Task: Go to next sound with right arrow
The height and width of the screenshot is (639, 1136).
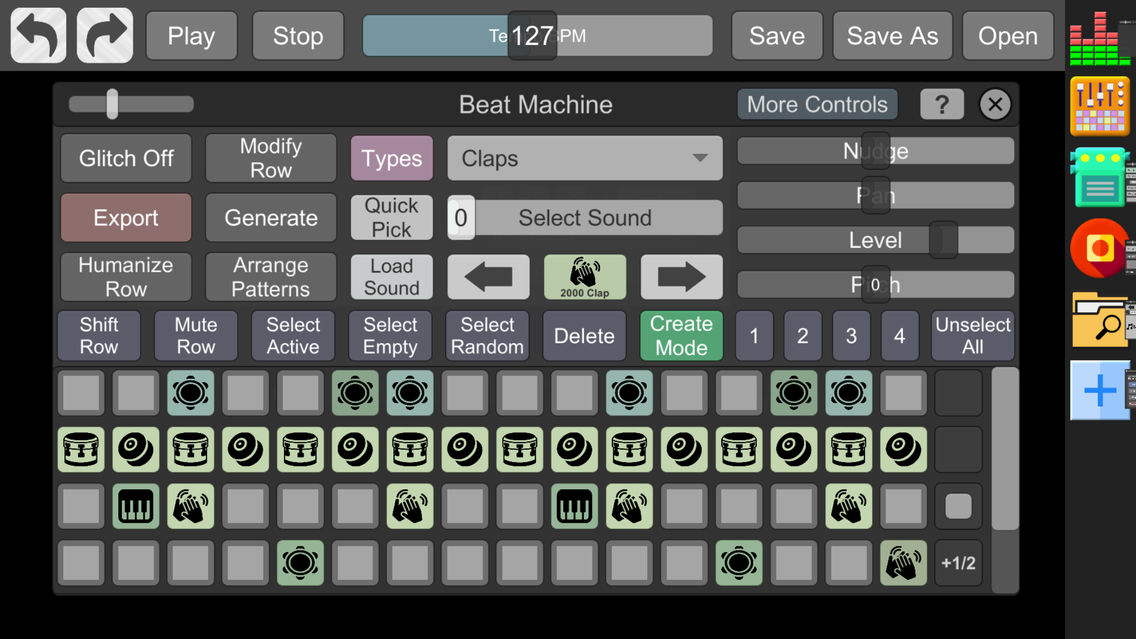Action: pos(682,277)
